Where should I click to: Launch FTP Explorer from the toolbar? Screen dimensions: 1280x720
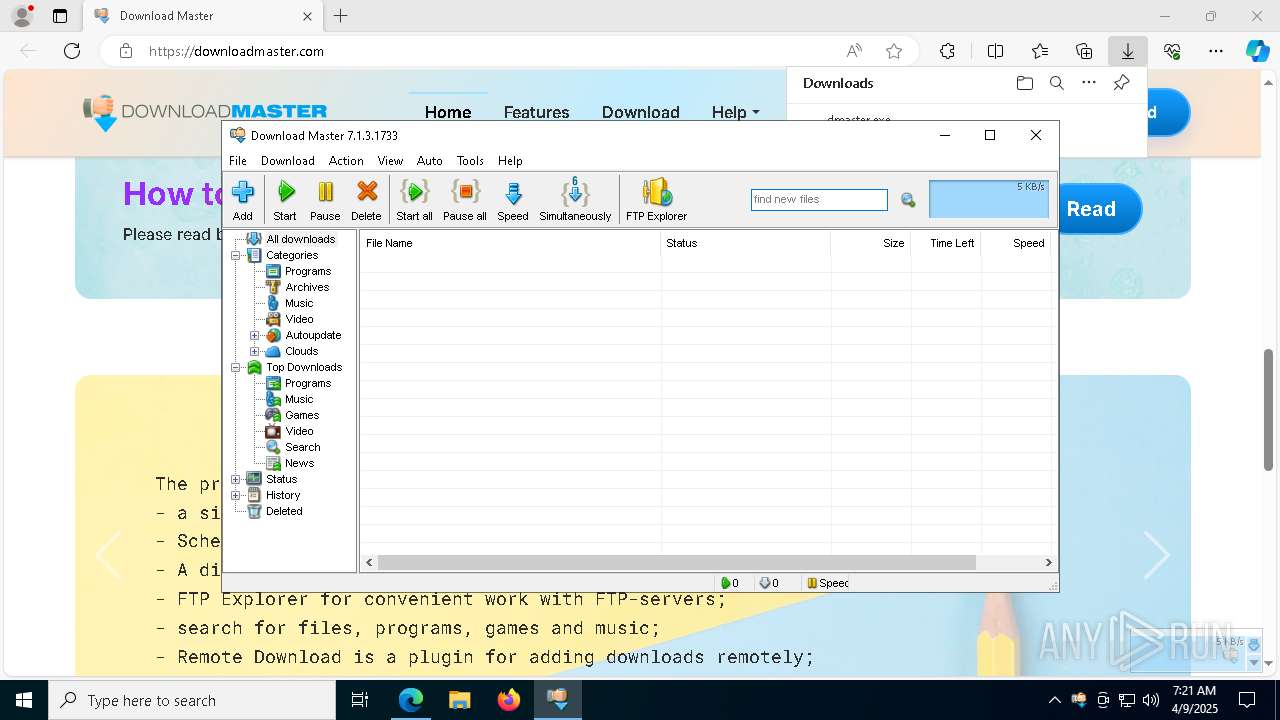pos(656,200)
